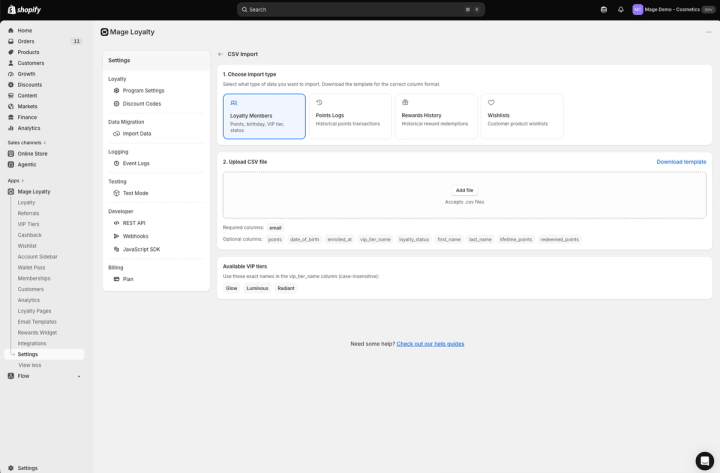Click the Flow app icon
The height and width of the screenshot is (473, 720).
click(x=11, y=376)
